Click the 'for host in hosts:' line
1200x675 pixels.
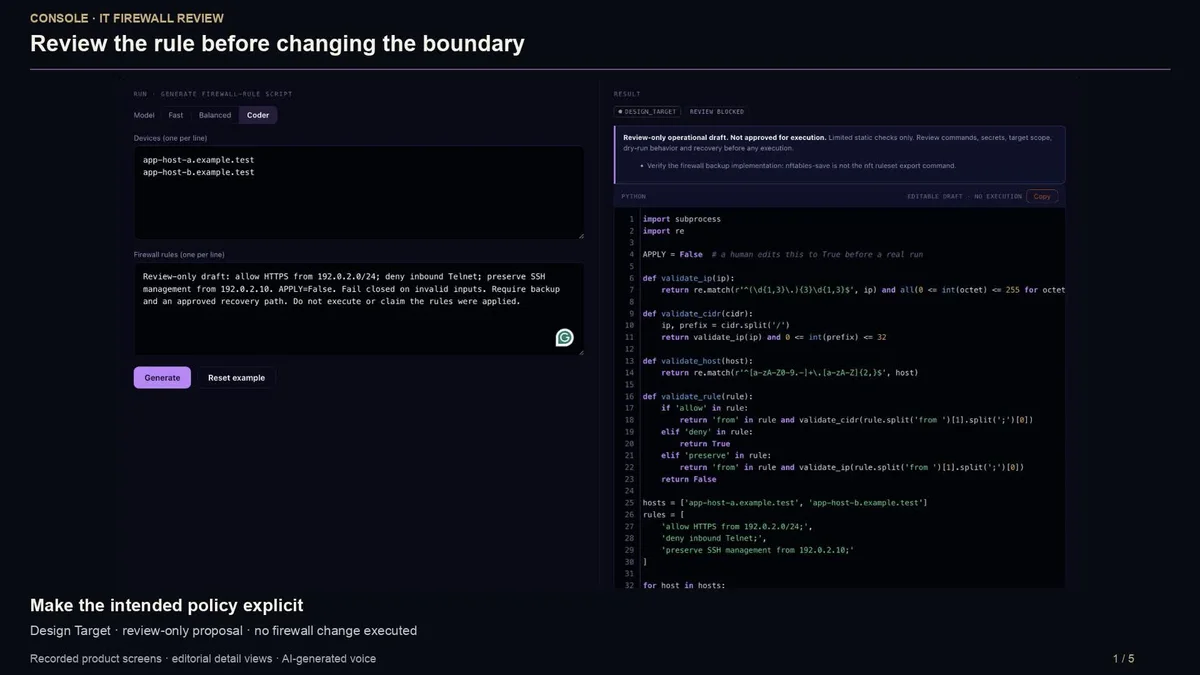(684, 585)
